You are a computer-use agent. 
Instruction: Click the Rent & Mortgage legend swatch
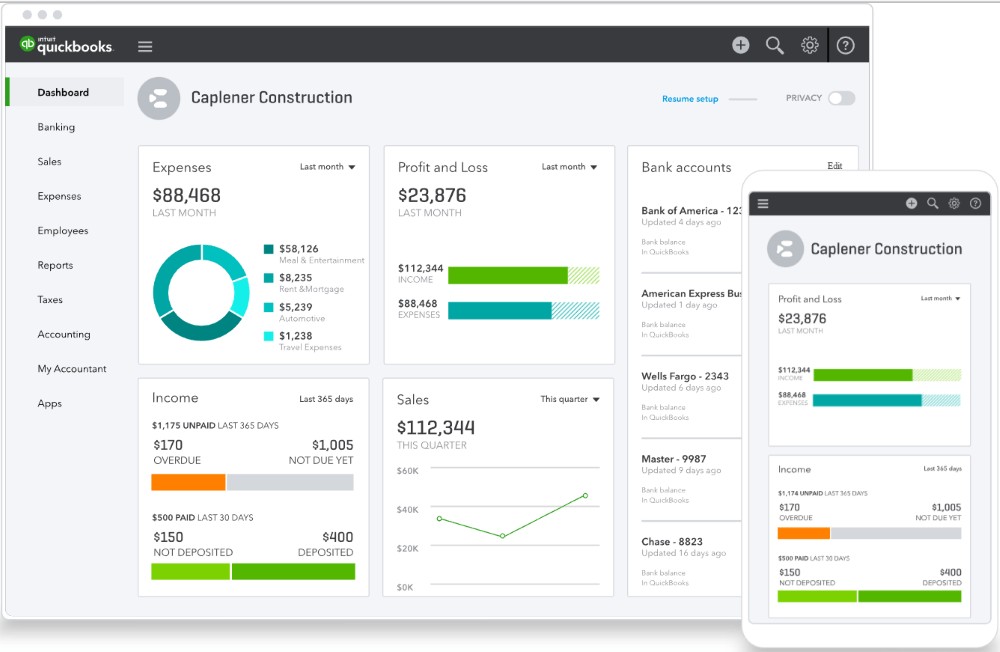tap(268, 278)
